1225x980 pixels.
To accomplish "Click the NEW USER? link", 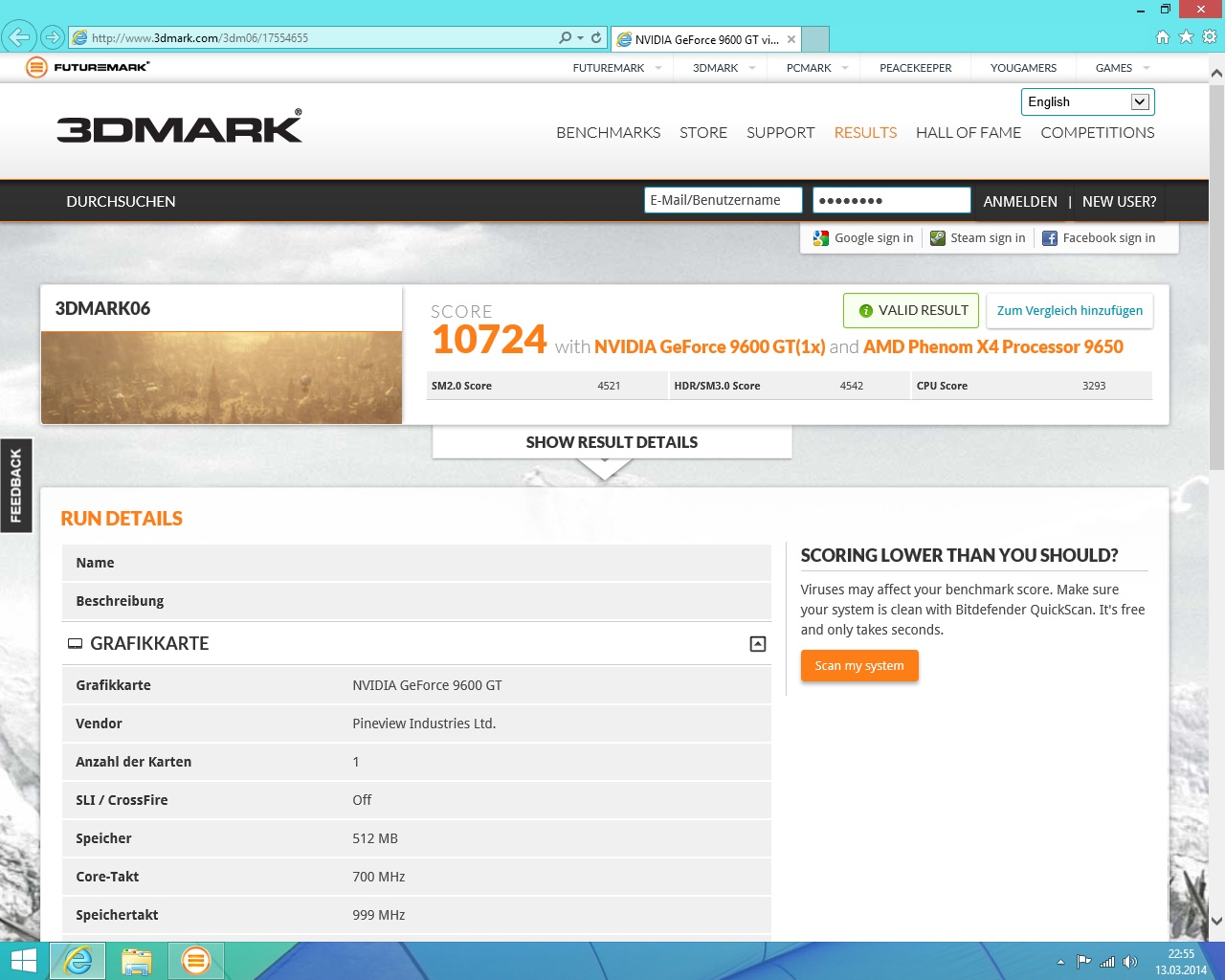I will (1119, 202).
